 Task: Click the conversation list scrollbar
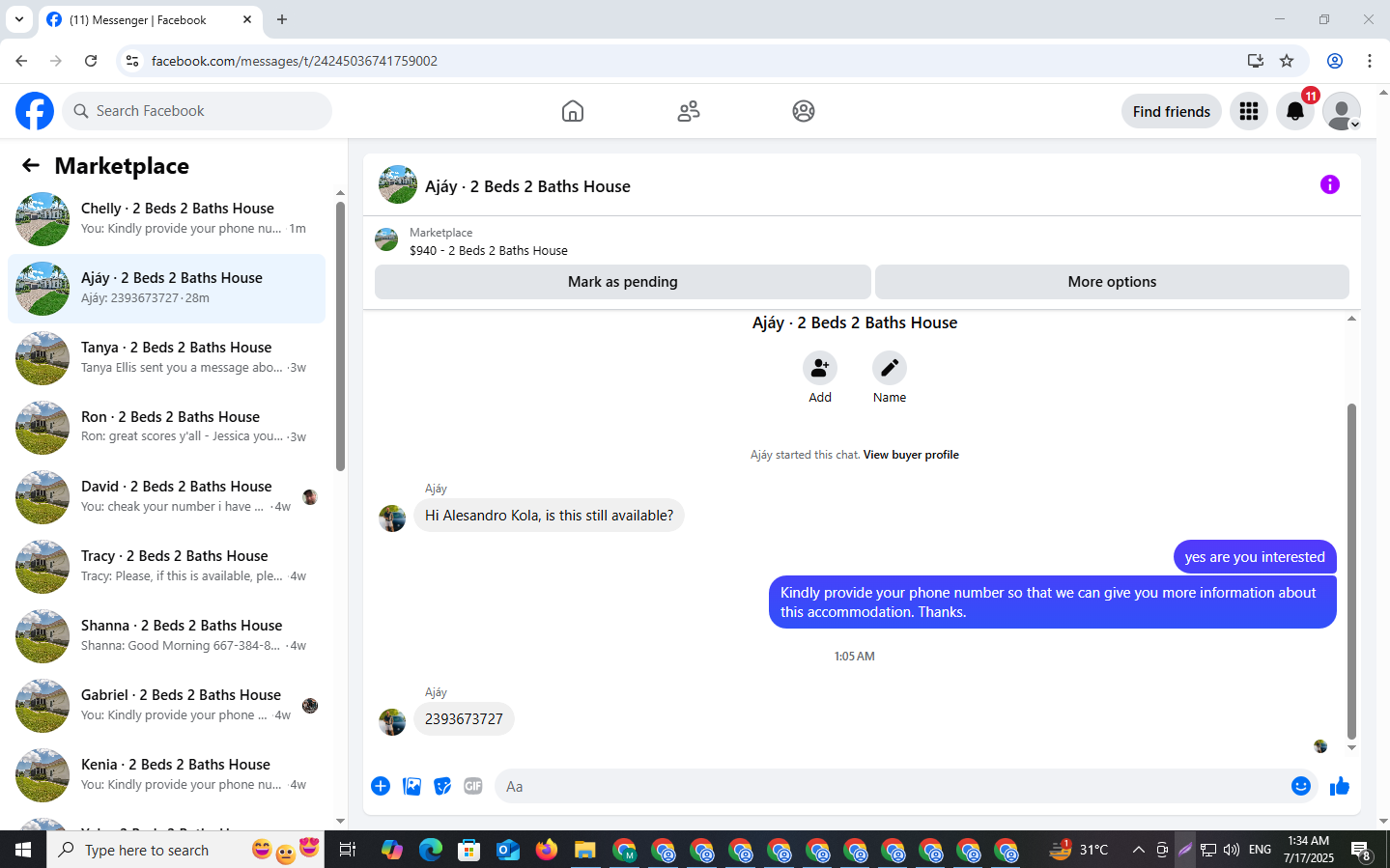340,336
